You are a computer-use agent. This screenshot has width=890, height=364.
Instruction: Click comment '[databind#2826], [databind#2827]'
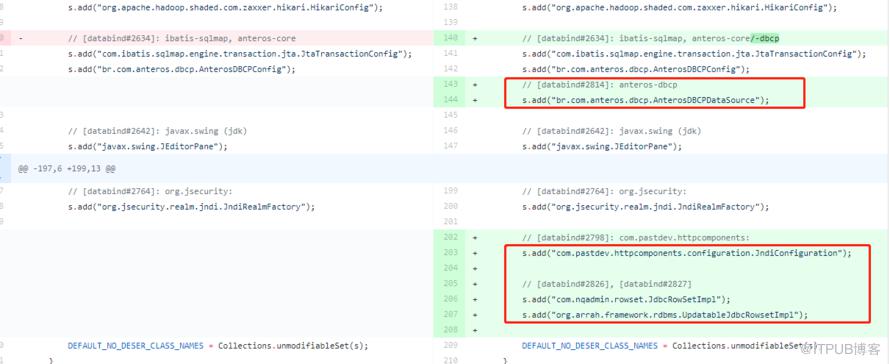point(614,283)
